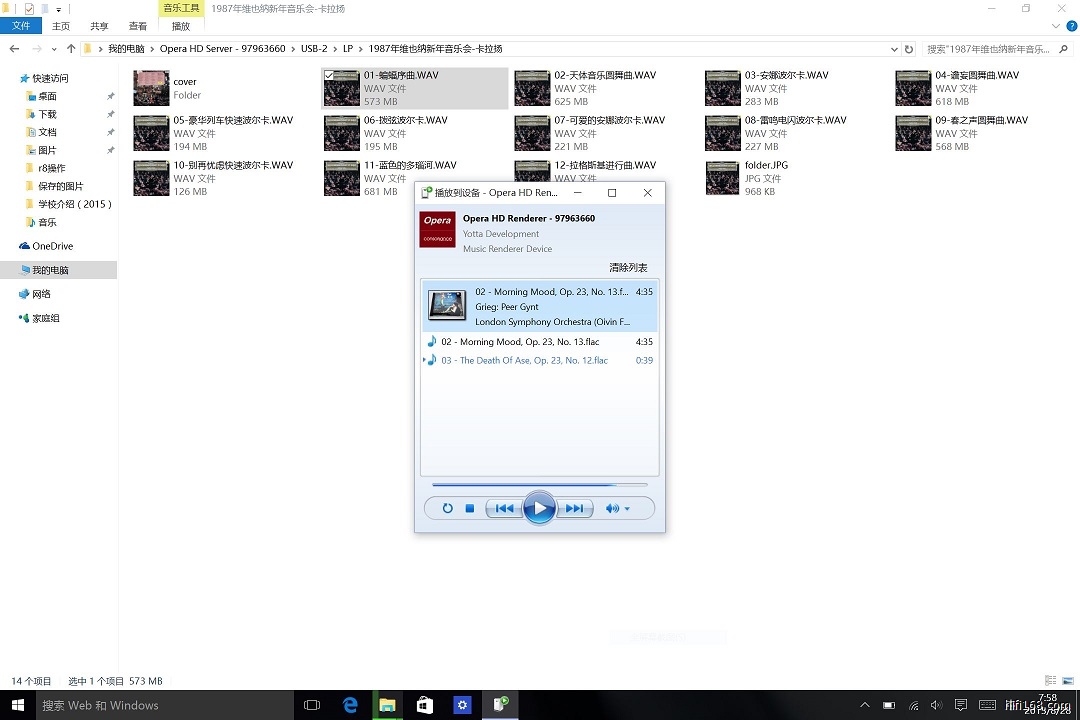The width and height of the screenshot is (1080, 720).
Task: Click the playback progress bar
Action: coord(539,485)
